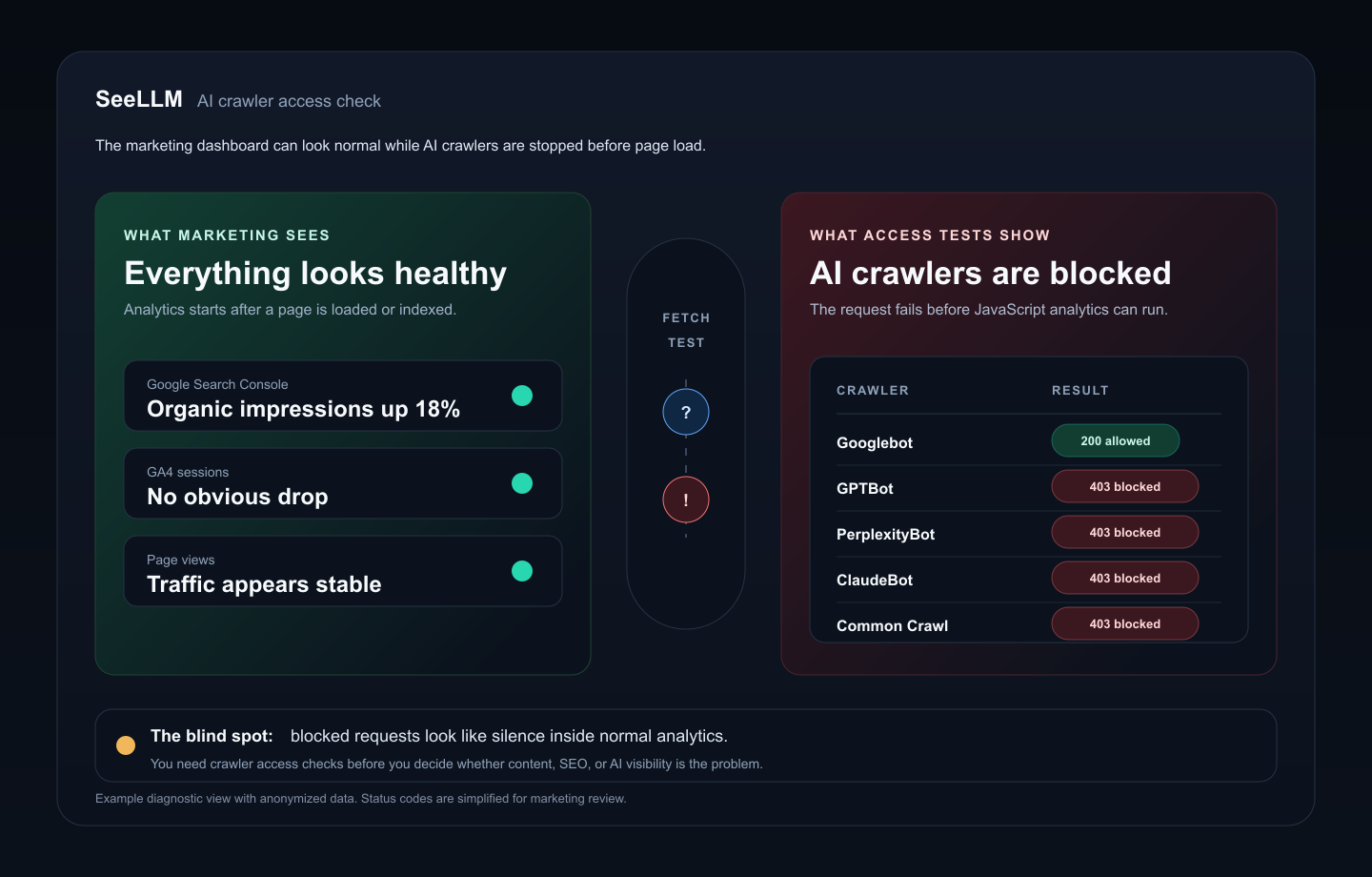Screen dimensions: 1372x877
Task: Click the FETCH TEST label
Action: click(x=686, y=330)
